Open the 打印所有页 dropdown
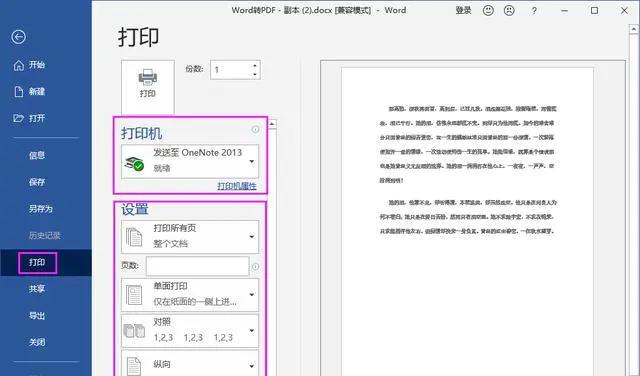This screenshot has height=376, width=640. tap(190, 237)
